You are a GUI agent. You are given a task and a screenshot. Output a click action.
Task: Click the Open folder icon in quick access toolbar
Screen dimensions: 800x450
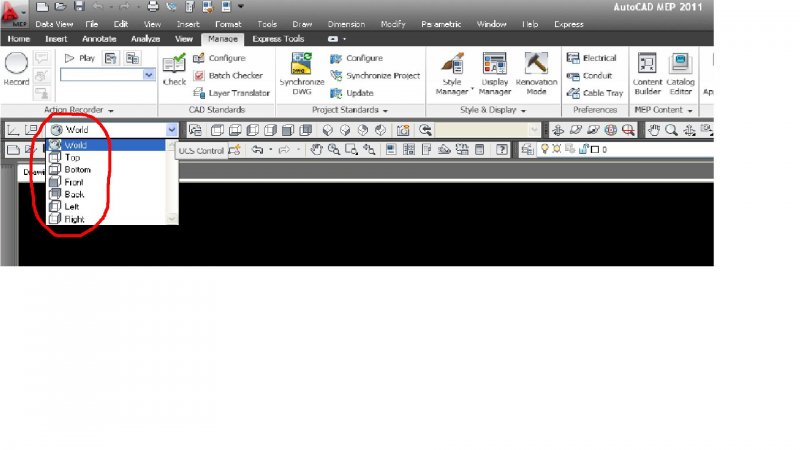[60, 7]
